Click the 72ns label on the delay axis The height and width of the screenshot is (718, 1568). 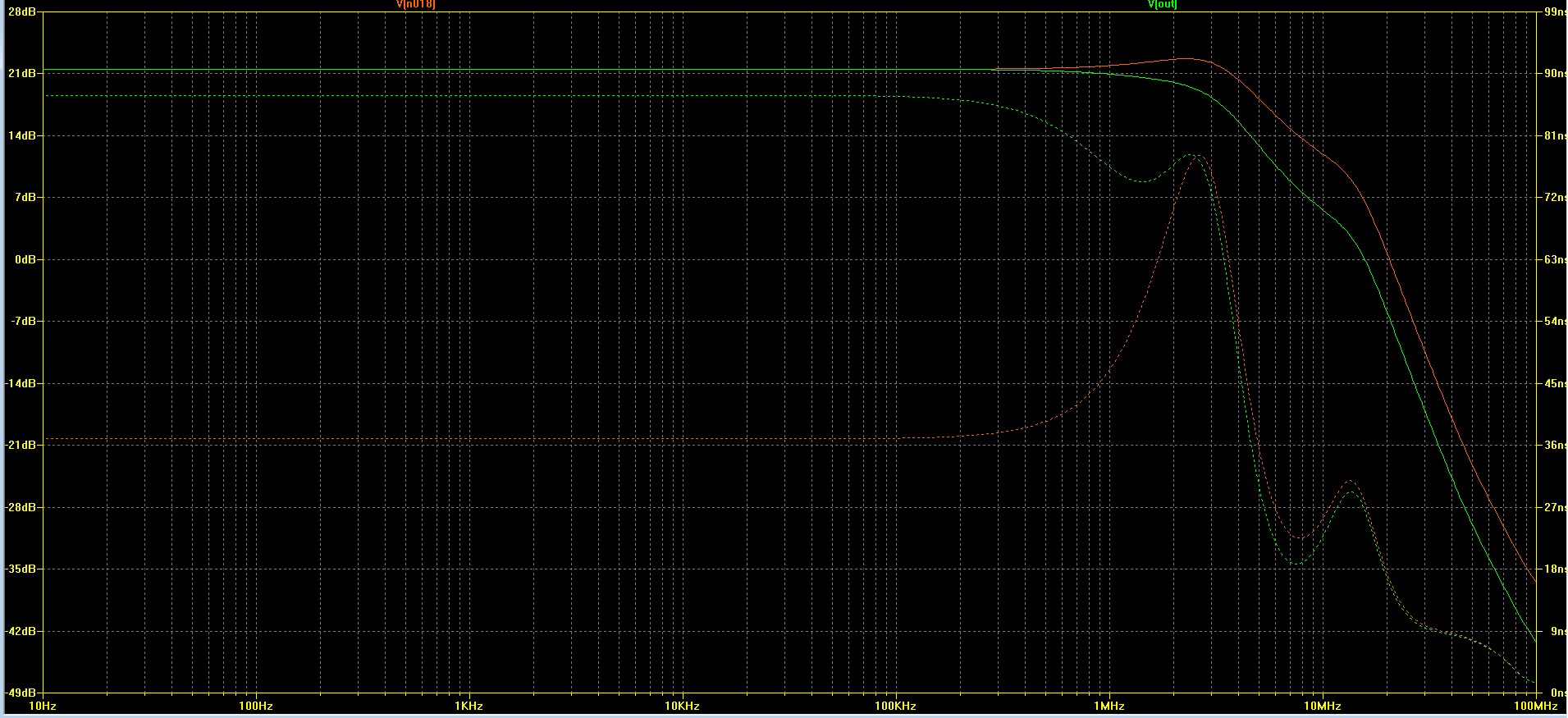point(1555,197)
